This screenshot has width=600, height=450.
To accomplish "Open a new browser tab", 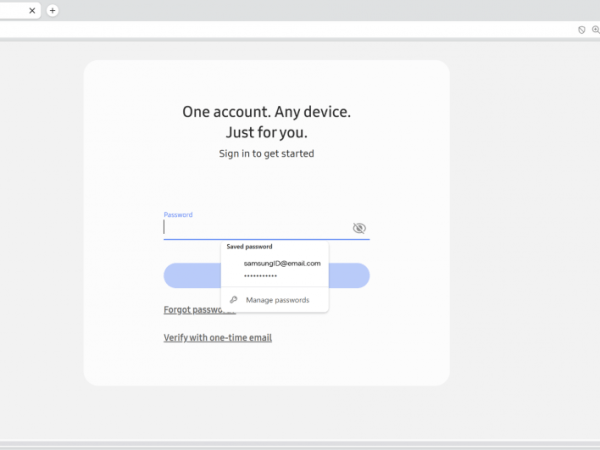I will coord(52,10).
